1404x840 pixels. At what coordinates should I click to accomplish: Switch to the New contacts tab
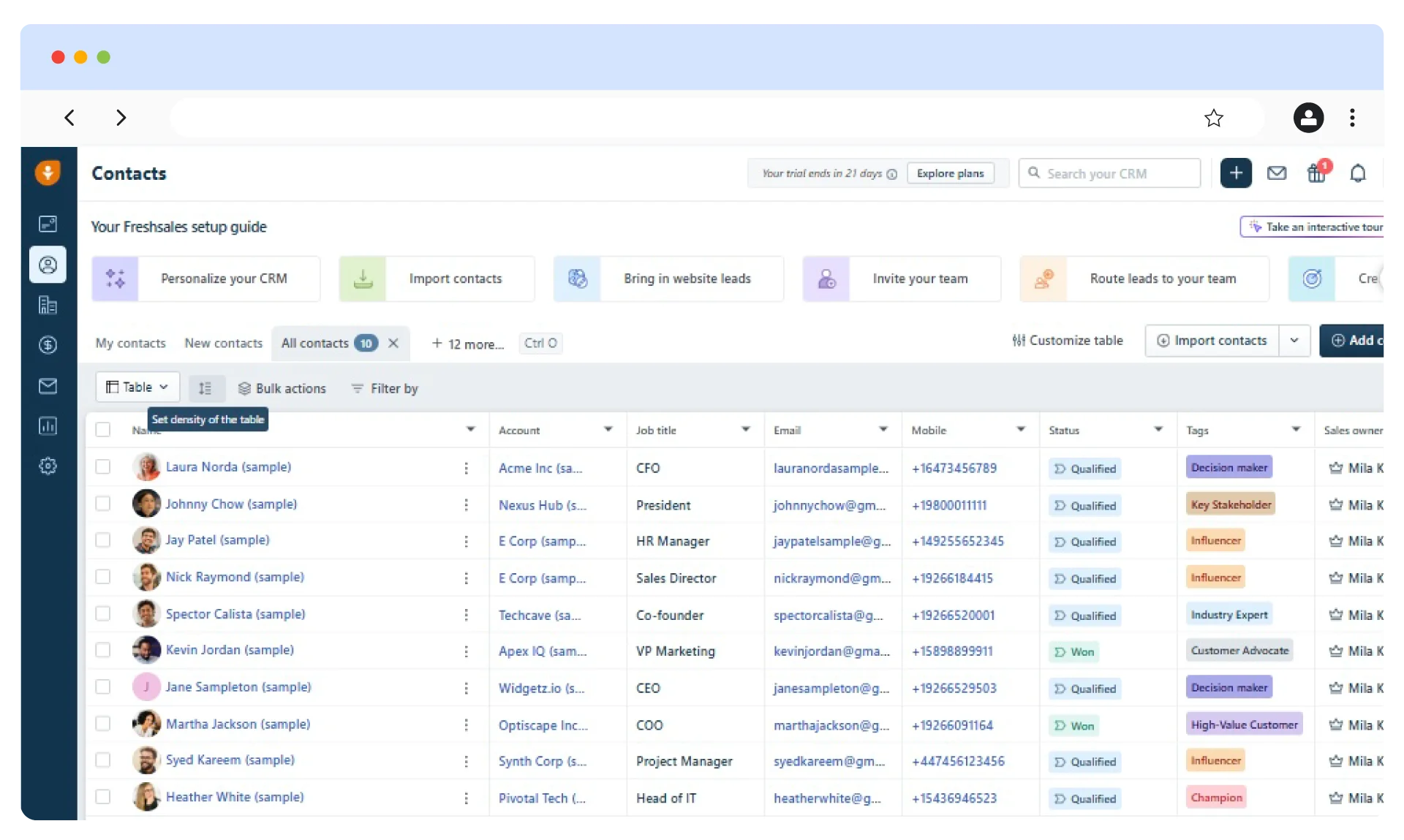tap(223, 343)
